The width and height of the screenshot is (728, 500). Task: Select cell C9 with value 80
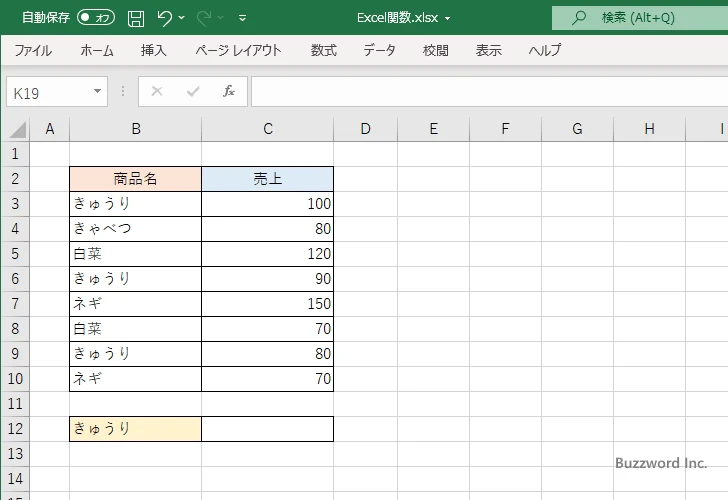point(267,354)
